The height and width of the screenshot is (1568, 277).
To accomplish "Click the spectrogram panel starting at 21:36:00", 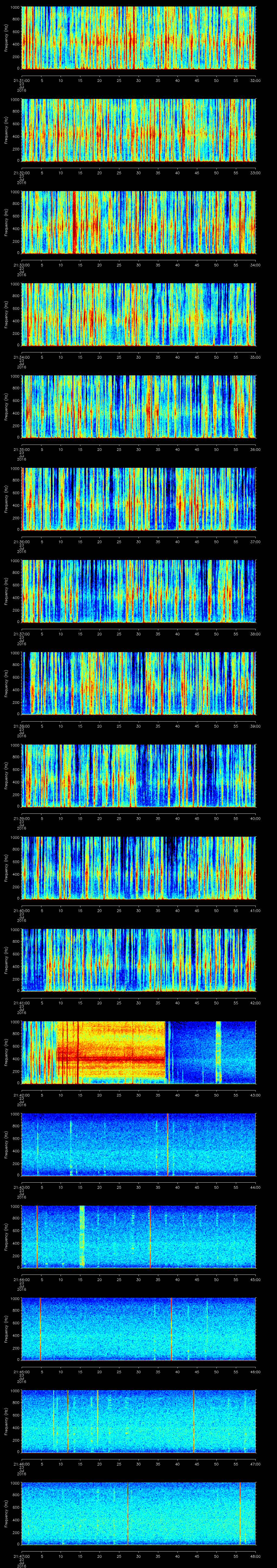I will [x=139, y=499].
